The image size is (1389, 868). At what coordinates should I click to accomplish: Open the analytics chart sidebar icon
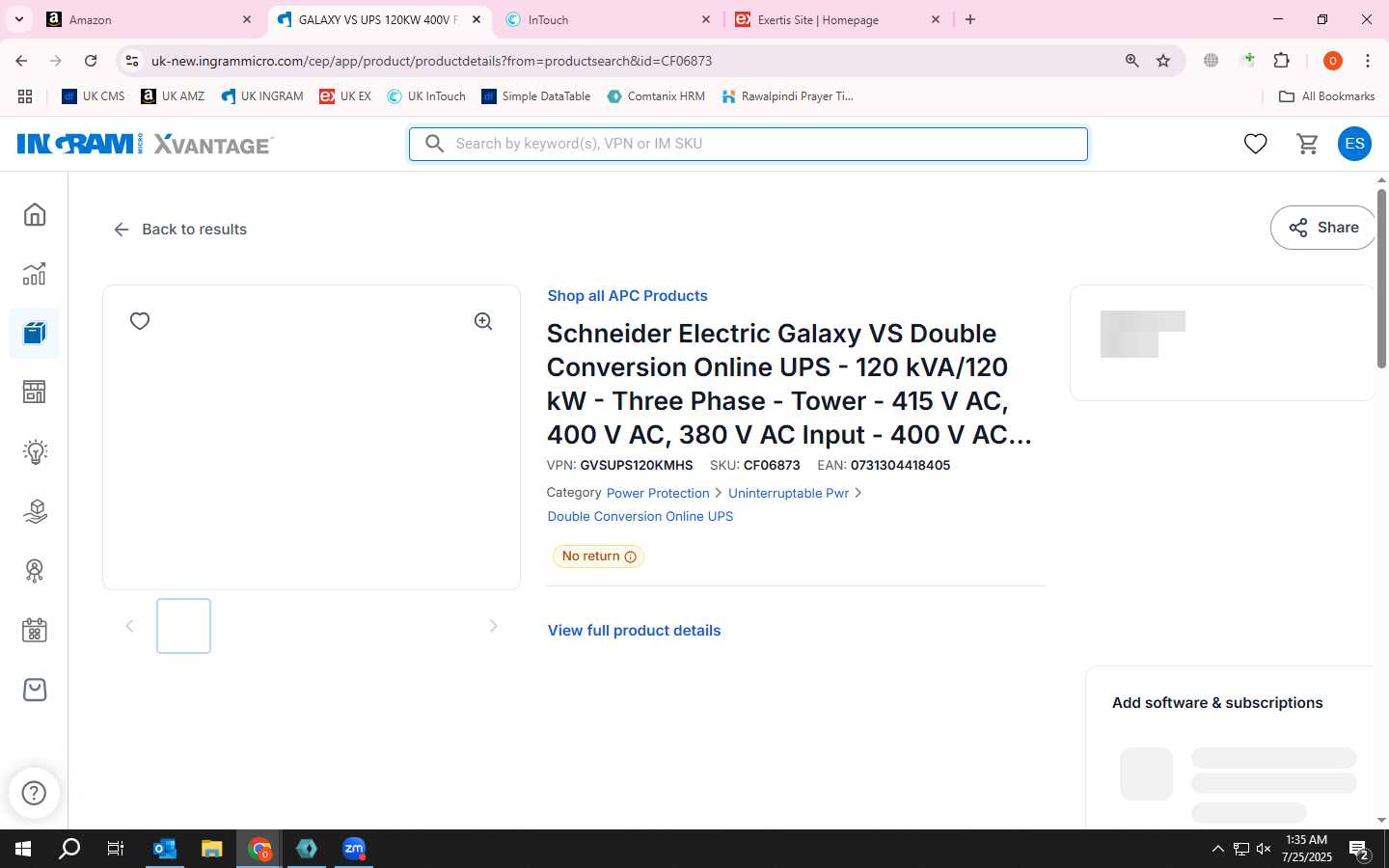(x=35, y=274)
